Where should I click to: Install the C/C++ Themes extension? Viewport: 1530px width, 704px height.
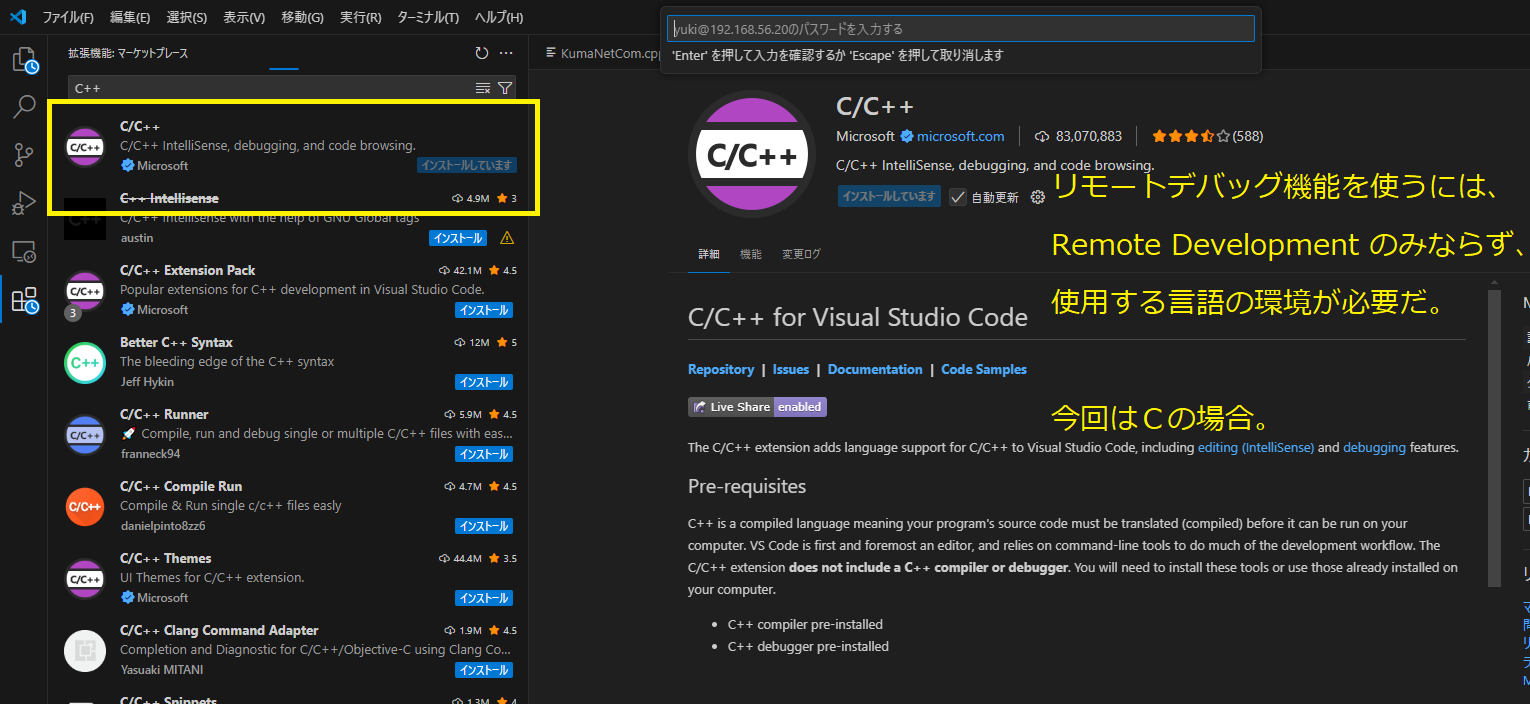click(x=484, y=598)
